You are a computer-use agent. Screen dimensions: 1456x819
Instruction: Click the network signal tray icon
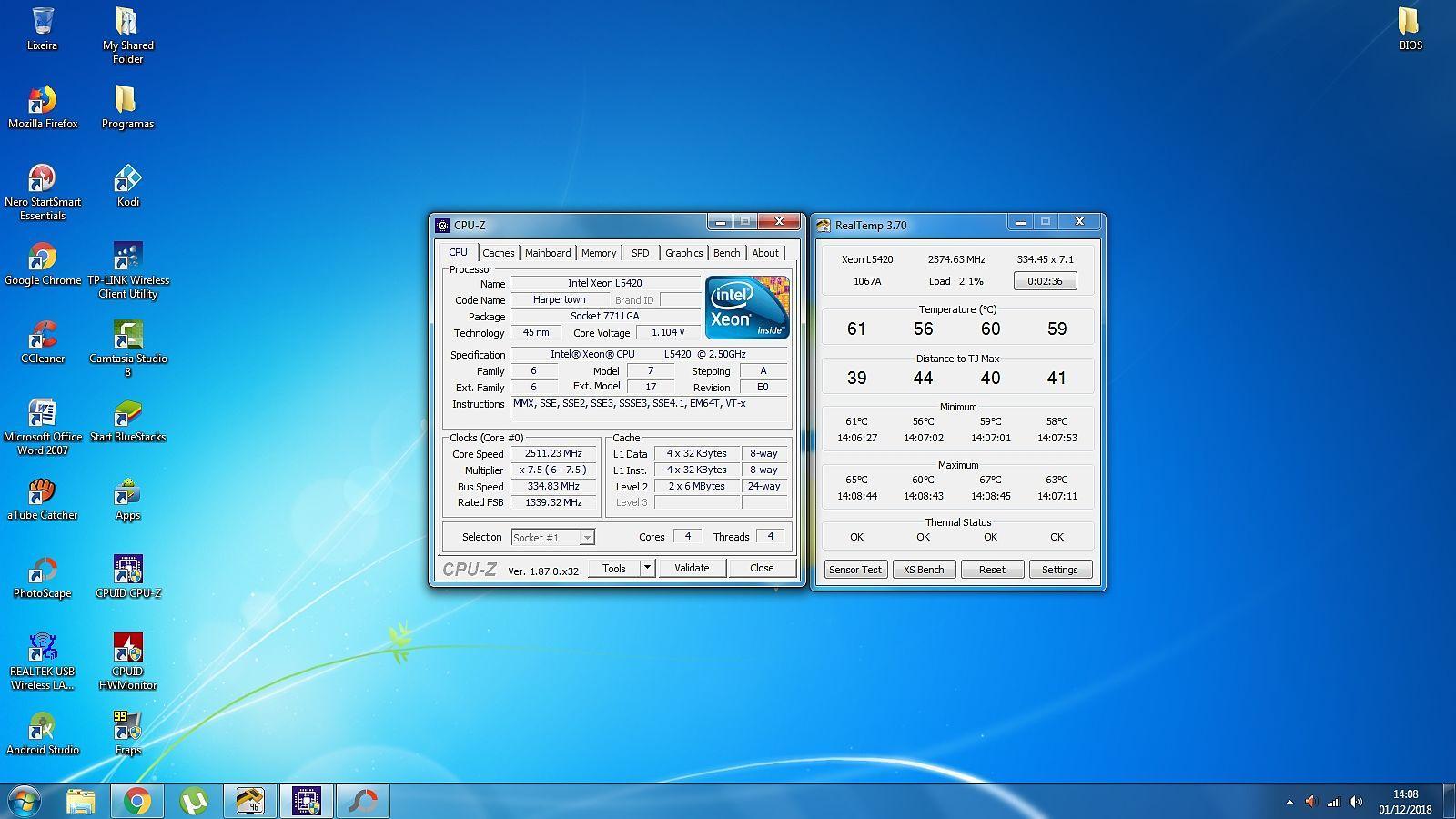pyautogui.click(x=1333, y=802)
